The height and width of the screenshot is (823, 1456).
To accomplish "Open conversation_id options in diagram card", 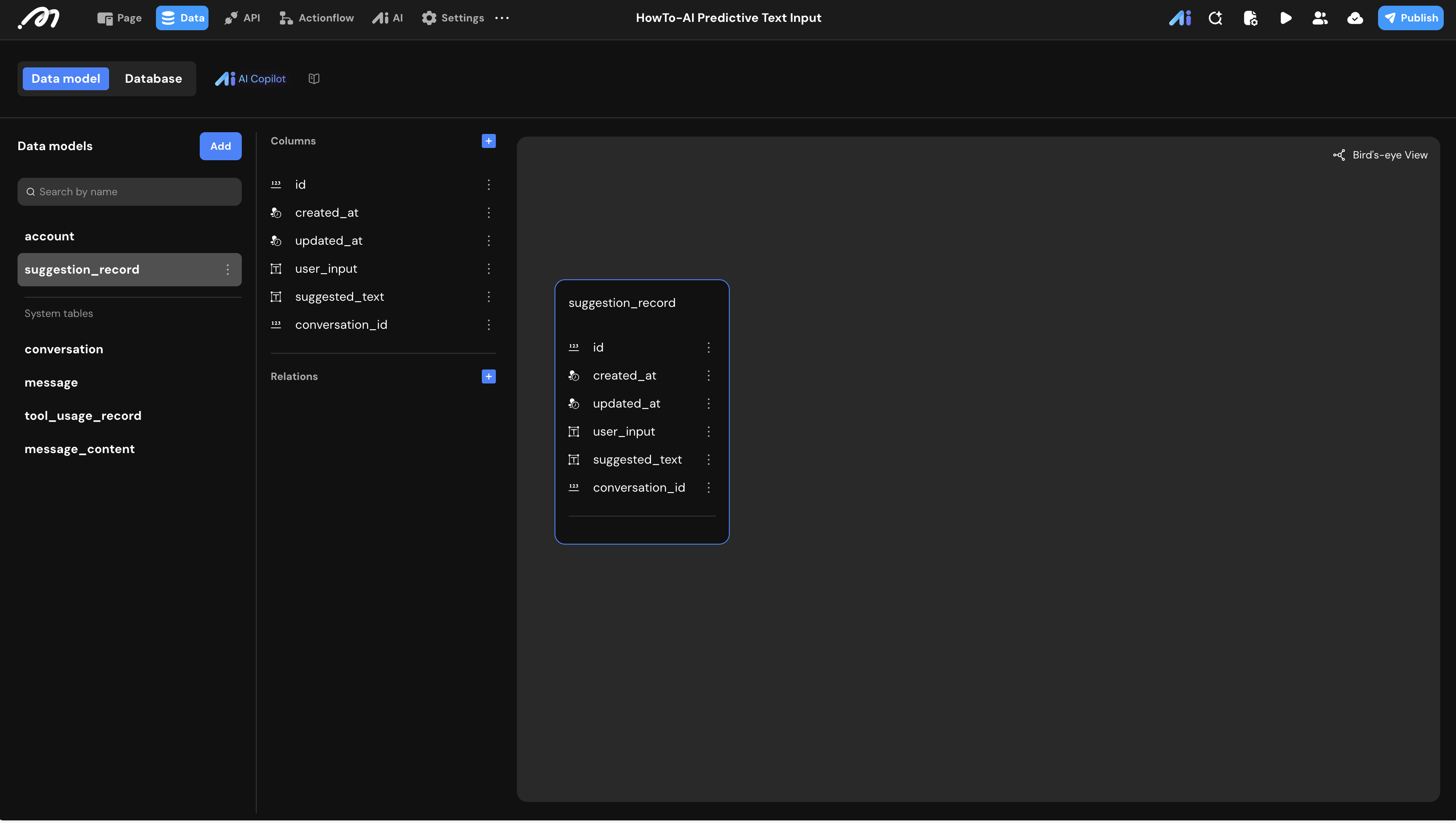I will [708, 487].
